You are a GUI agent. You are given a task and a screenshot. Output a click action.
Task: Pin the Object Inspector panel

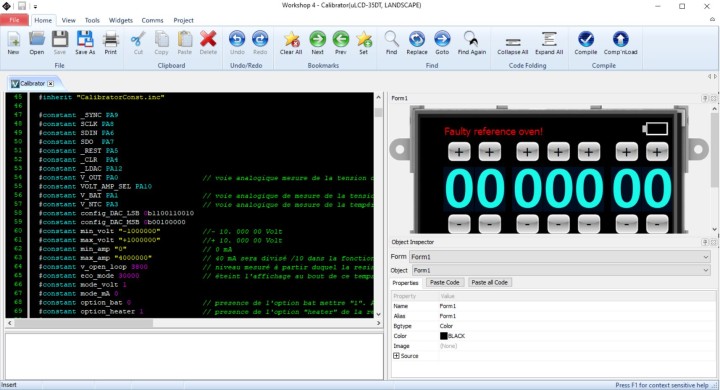[705, 242]
